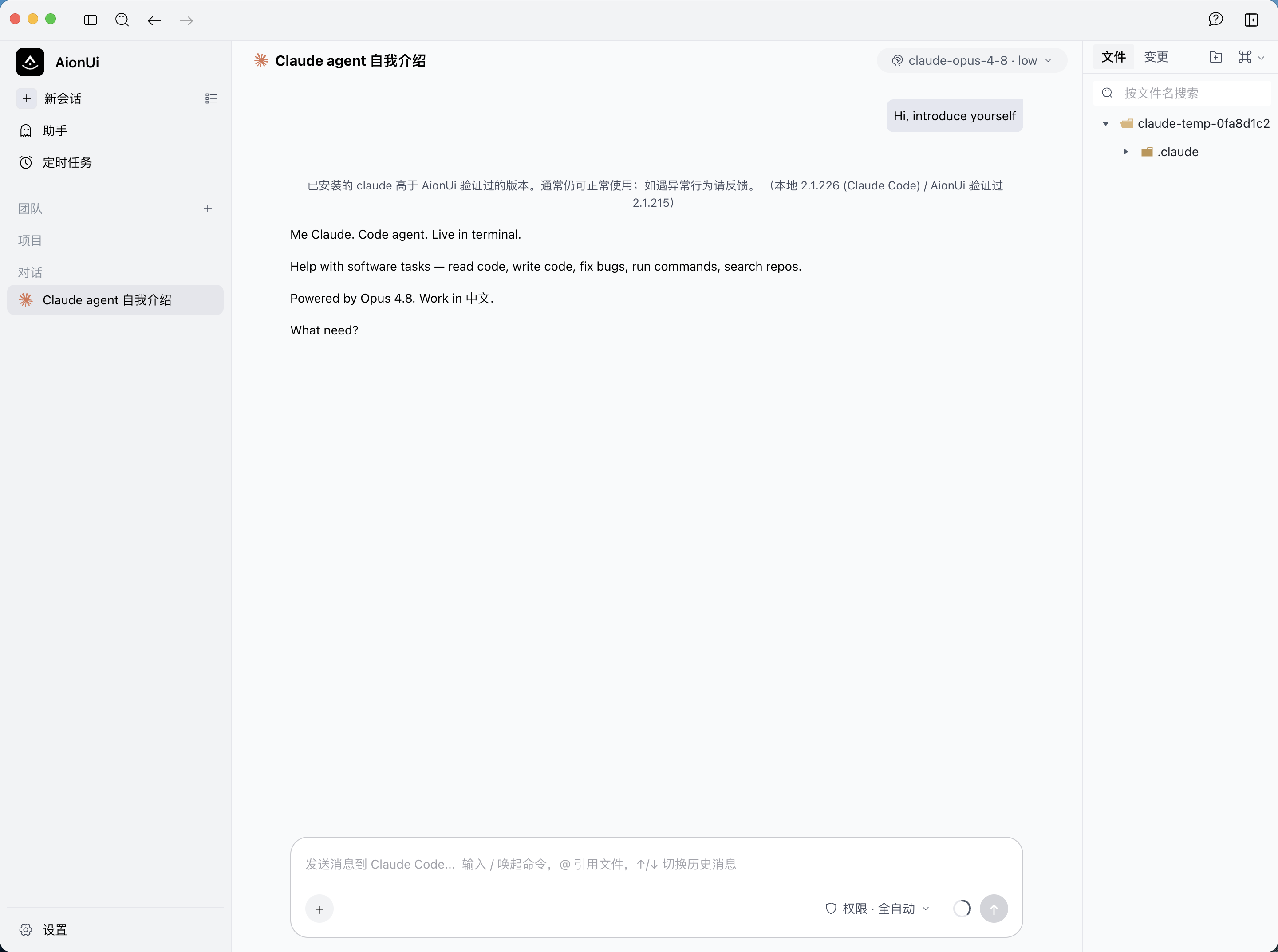Click the AionUi logo icon

point(30,62)
